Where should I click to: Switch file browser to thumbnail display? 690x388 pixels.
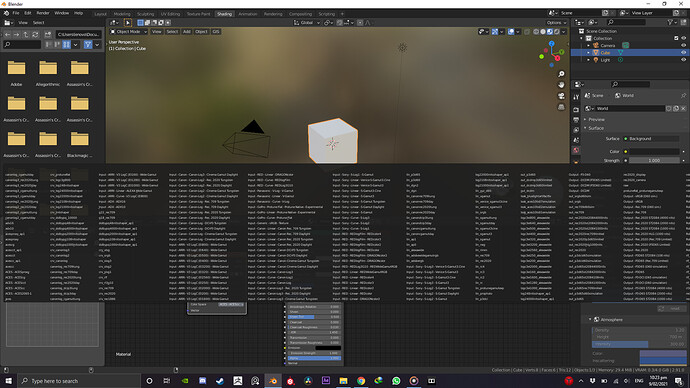(66, 44)
